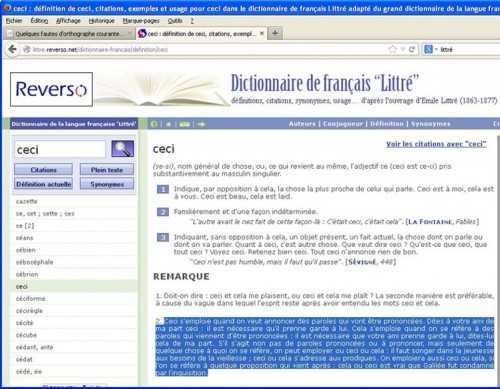Switch to Quelques fautes d'orthographe tab

(69, 34)
